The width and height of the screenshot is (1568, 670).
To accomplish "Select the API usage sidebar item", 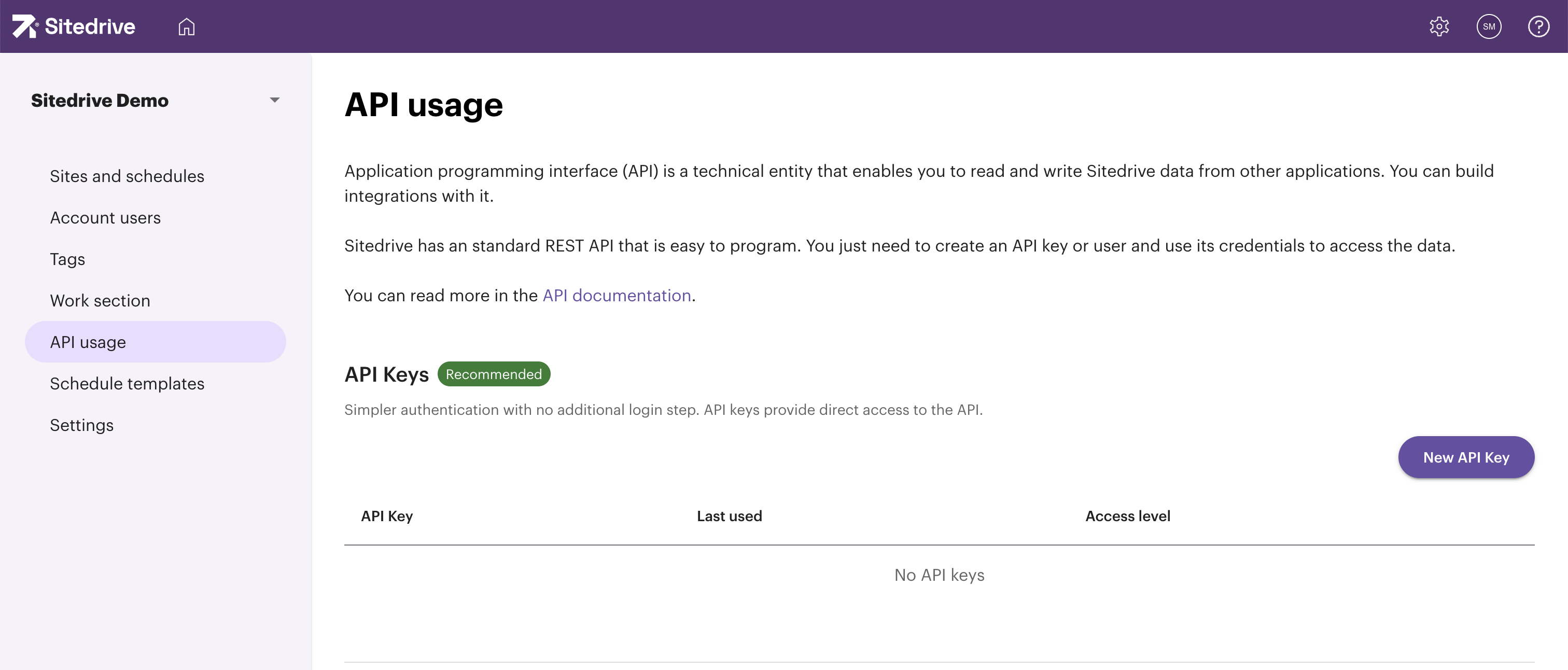I will (88, 342).
